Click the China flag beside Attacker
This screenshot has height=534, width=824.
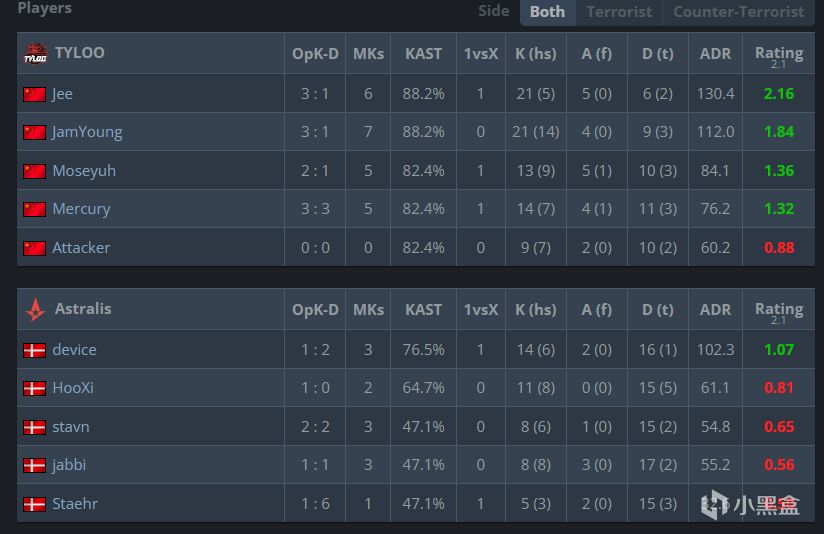click(x=35, y=248)
